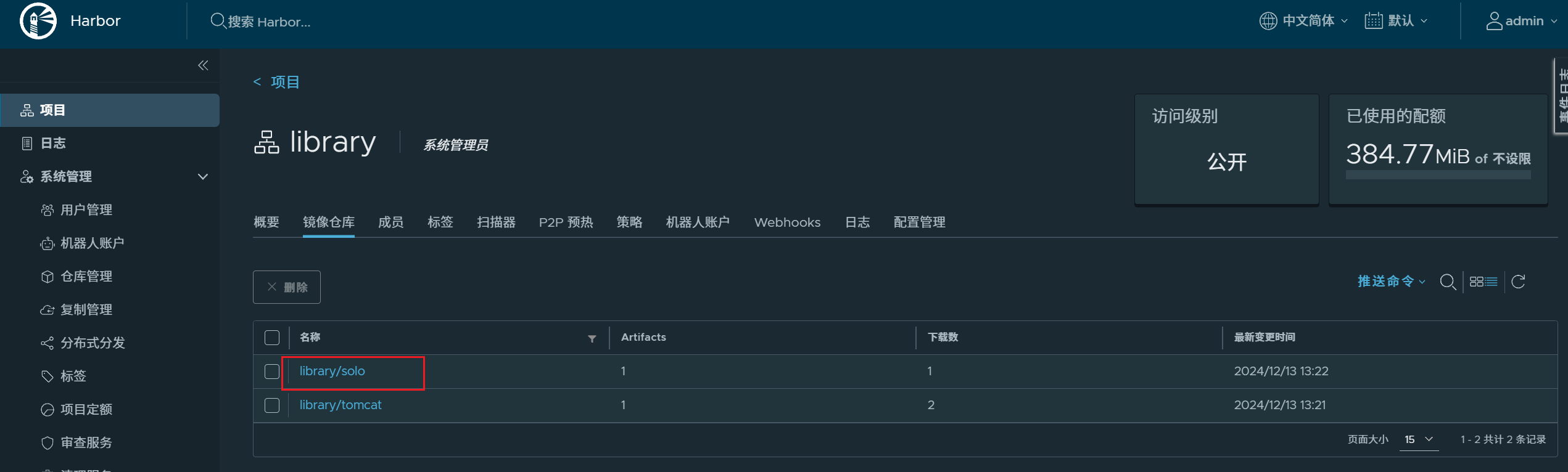Open the 默认 date format dropdown

1397,21
